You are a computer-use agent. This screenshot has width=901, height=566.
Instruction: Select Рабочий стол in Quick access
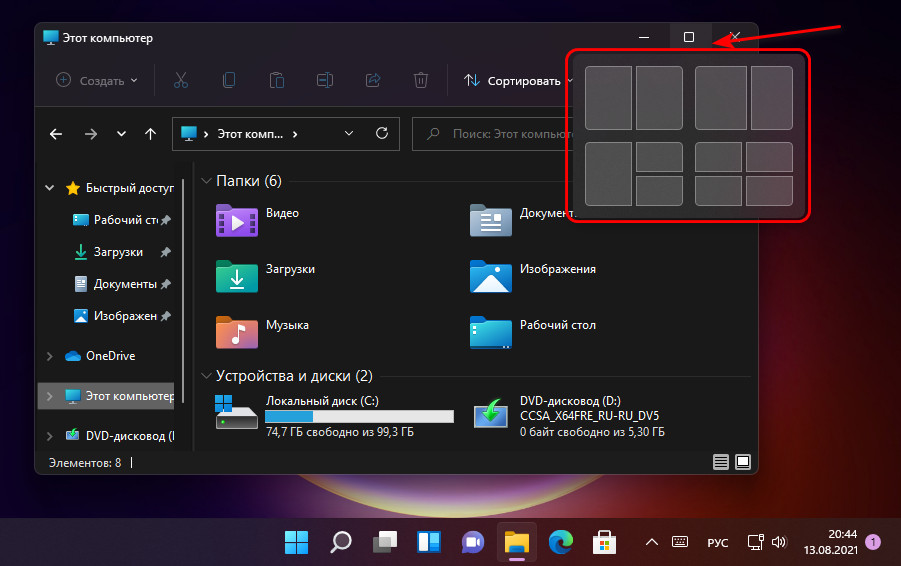click(122, 220)
